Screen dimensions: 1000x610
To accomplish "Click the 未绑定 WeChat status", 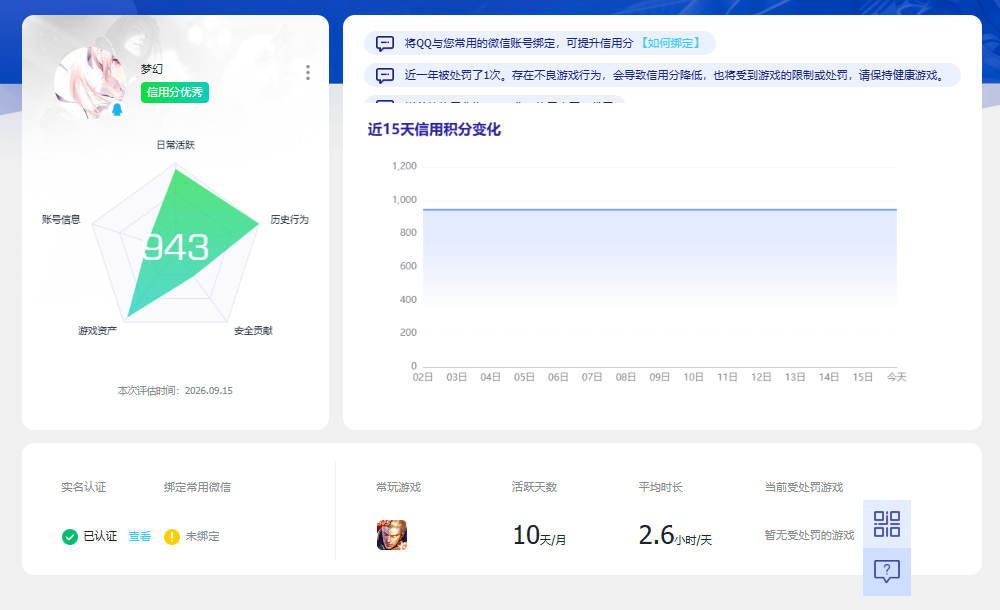I will point(202,537).
